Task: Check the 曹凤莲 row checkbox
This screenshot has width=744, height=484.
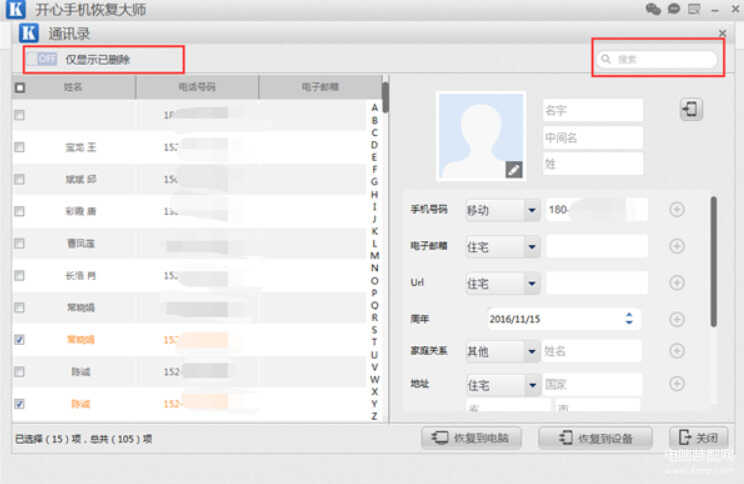Action: coord(19,243)
